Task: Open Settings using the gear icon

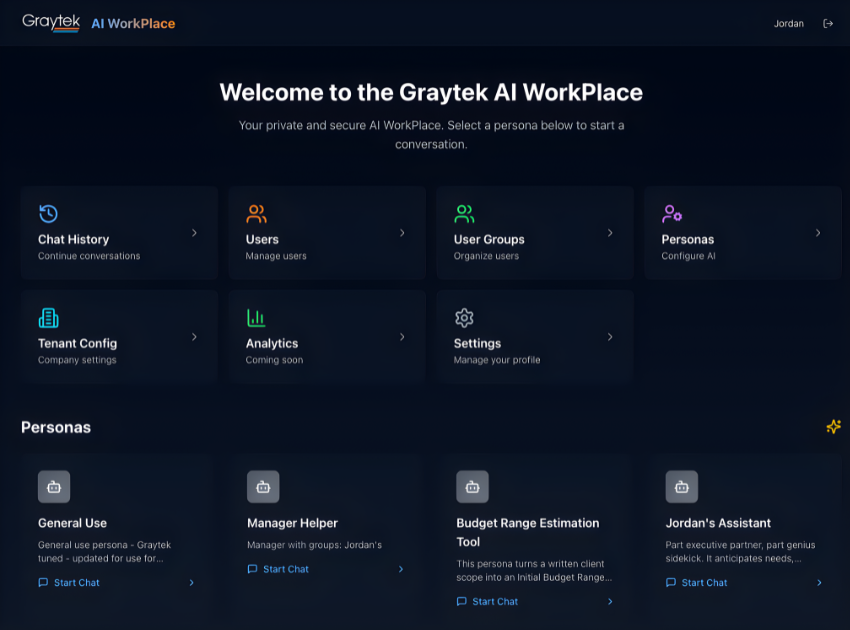Action: click(x=464, y=317)
